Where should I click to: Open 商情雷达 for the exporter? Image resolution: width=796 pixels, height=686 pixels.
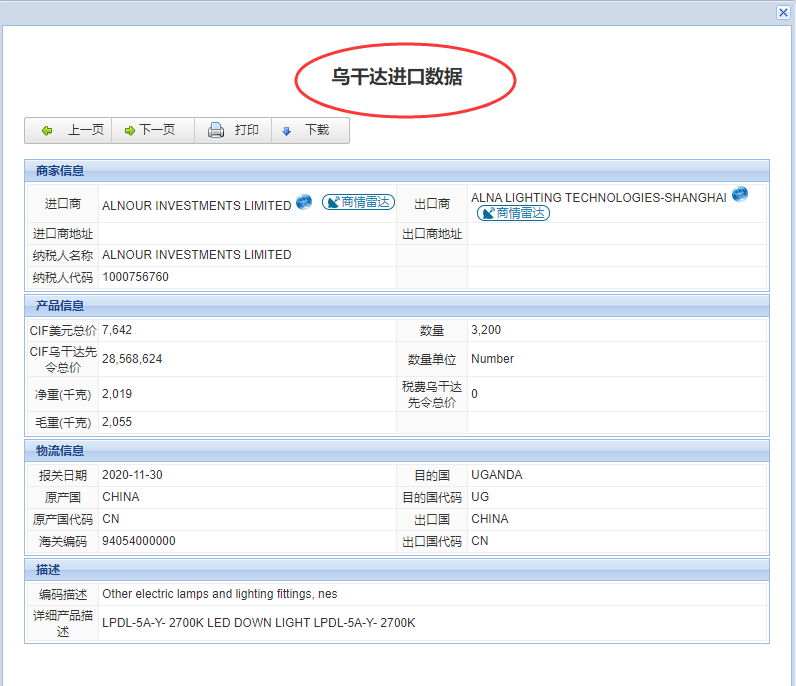(513, 213)
